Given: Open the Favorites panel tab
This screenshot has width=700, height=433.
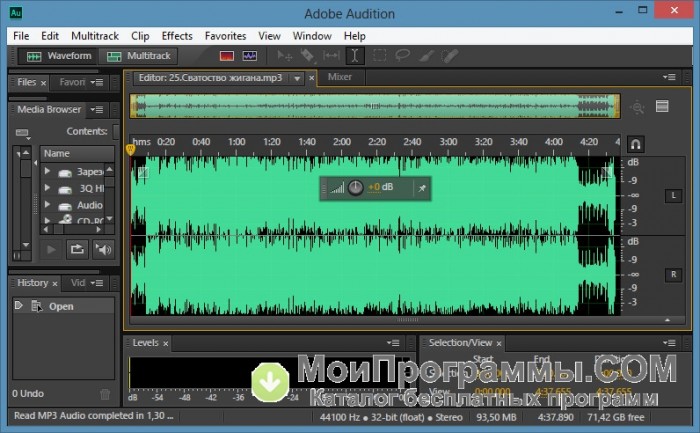Looking at the screenshot, I should pos(72,82).
